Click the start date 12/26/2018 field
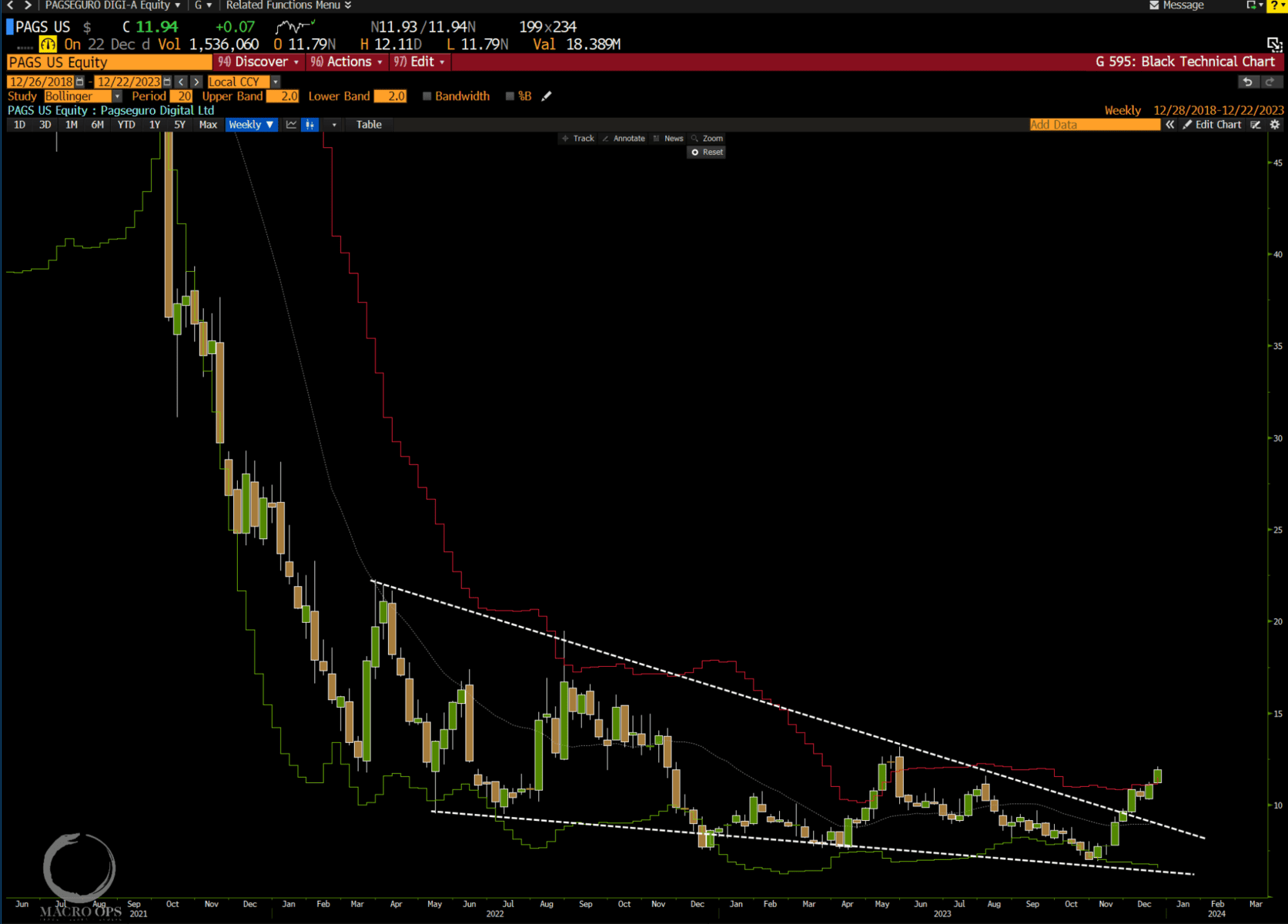This screenshot has width=1288, height=924. pyautogui.click(x=41, y=82)
